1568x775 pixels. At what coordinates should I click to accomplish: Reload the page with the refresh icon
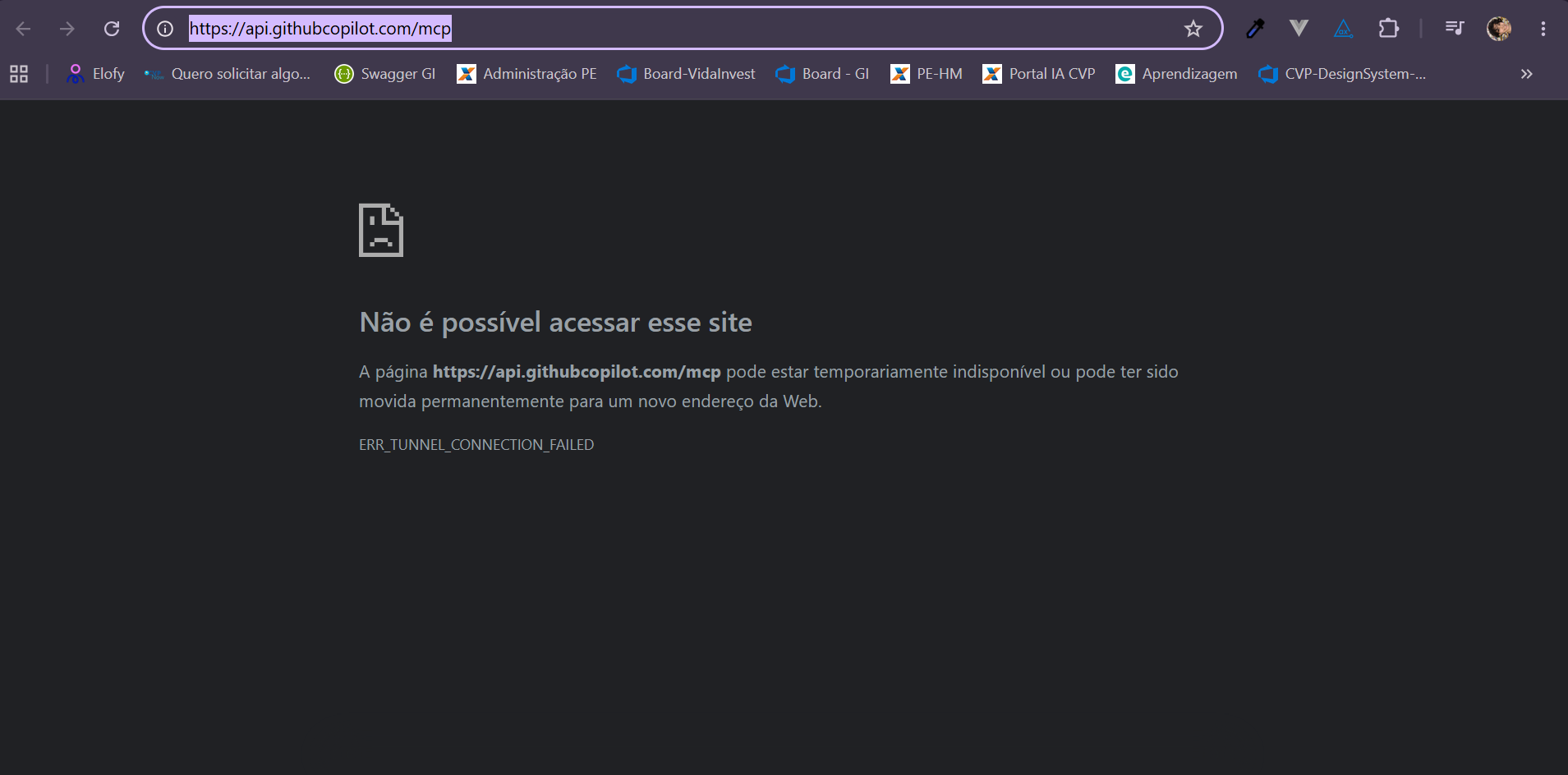(x=112, y=29)
